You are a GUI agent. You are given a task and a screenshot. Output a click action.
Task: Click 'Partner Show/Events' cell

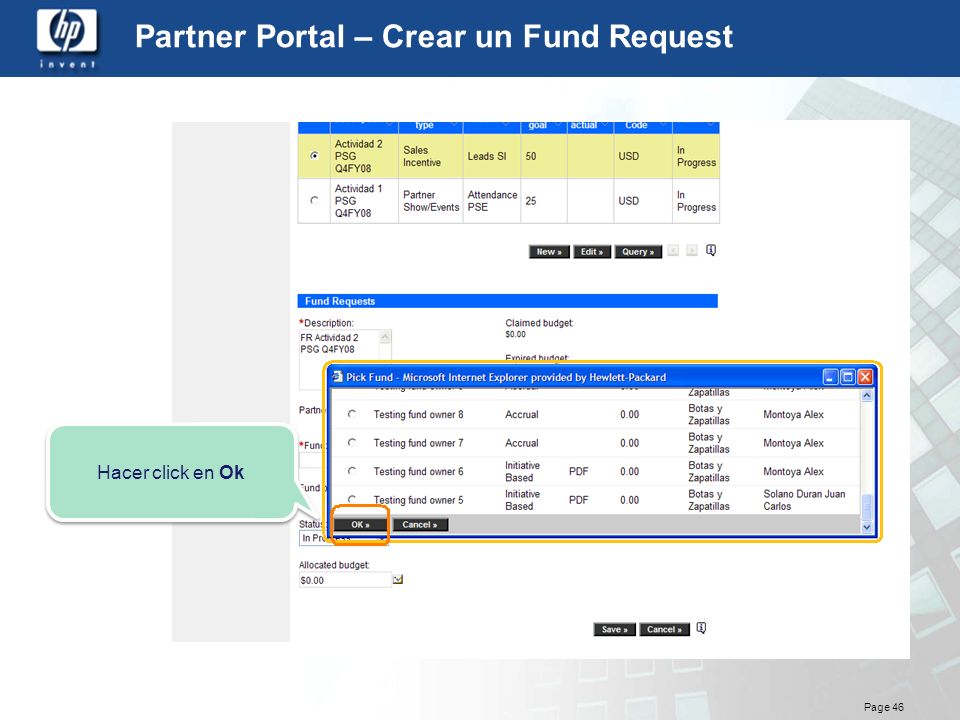pos(431,201)
